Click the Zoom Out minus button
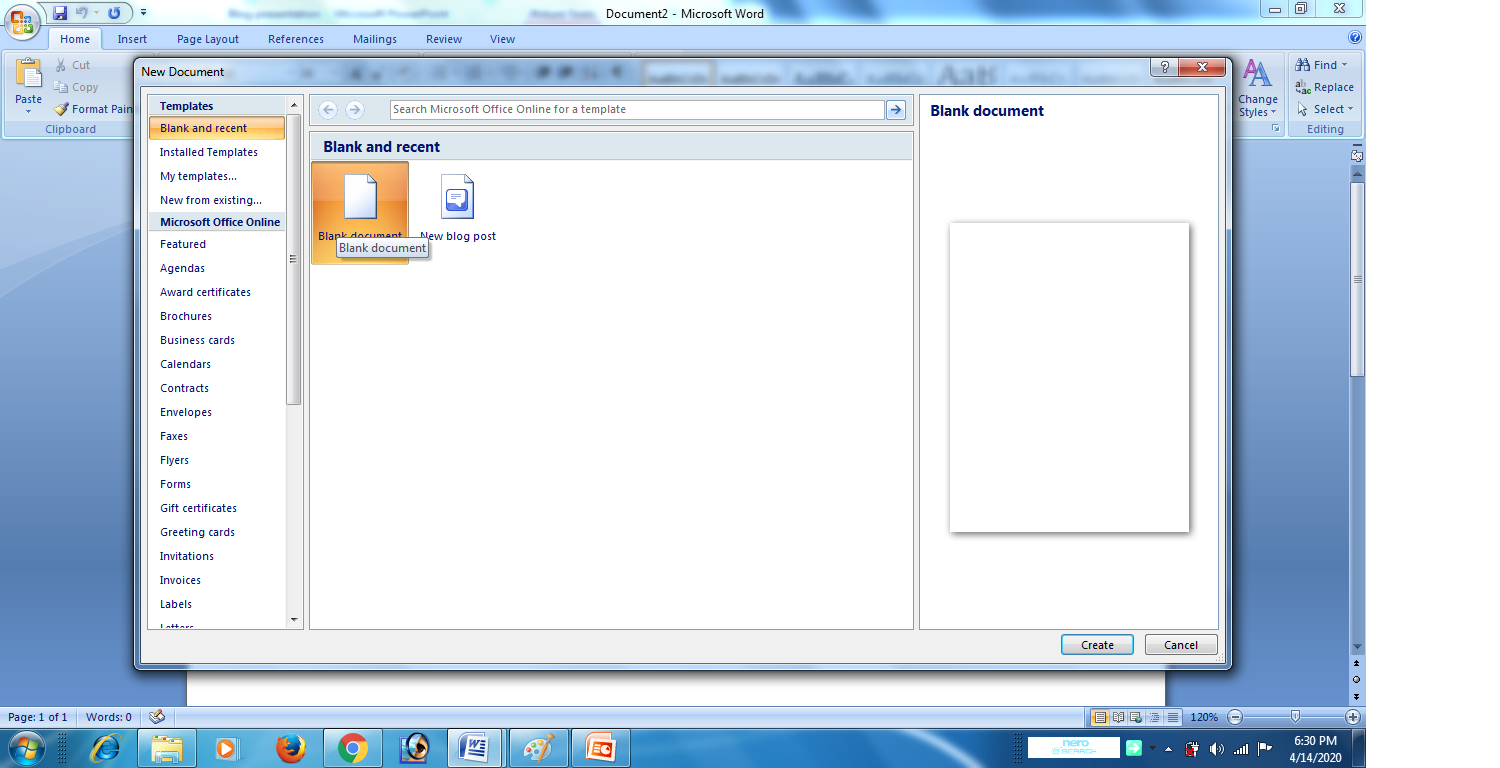The image size is (1500, 768). (1235, 717)
